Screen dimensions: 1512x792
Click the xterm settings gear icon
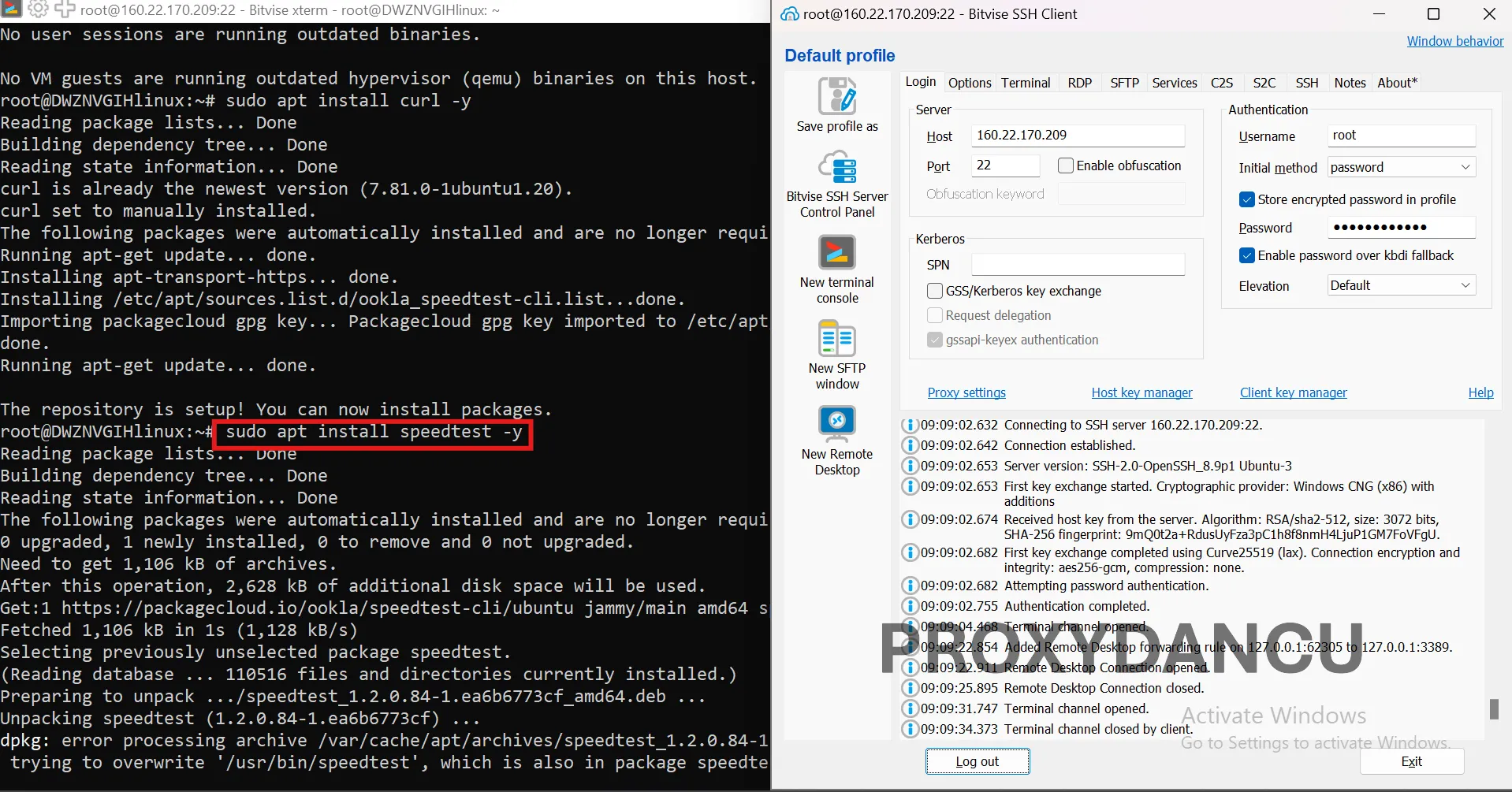tap(38, 9)
